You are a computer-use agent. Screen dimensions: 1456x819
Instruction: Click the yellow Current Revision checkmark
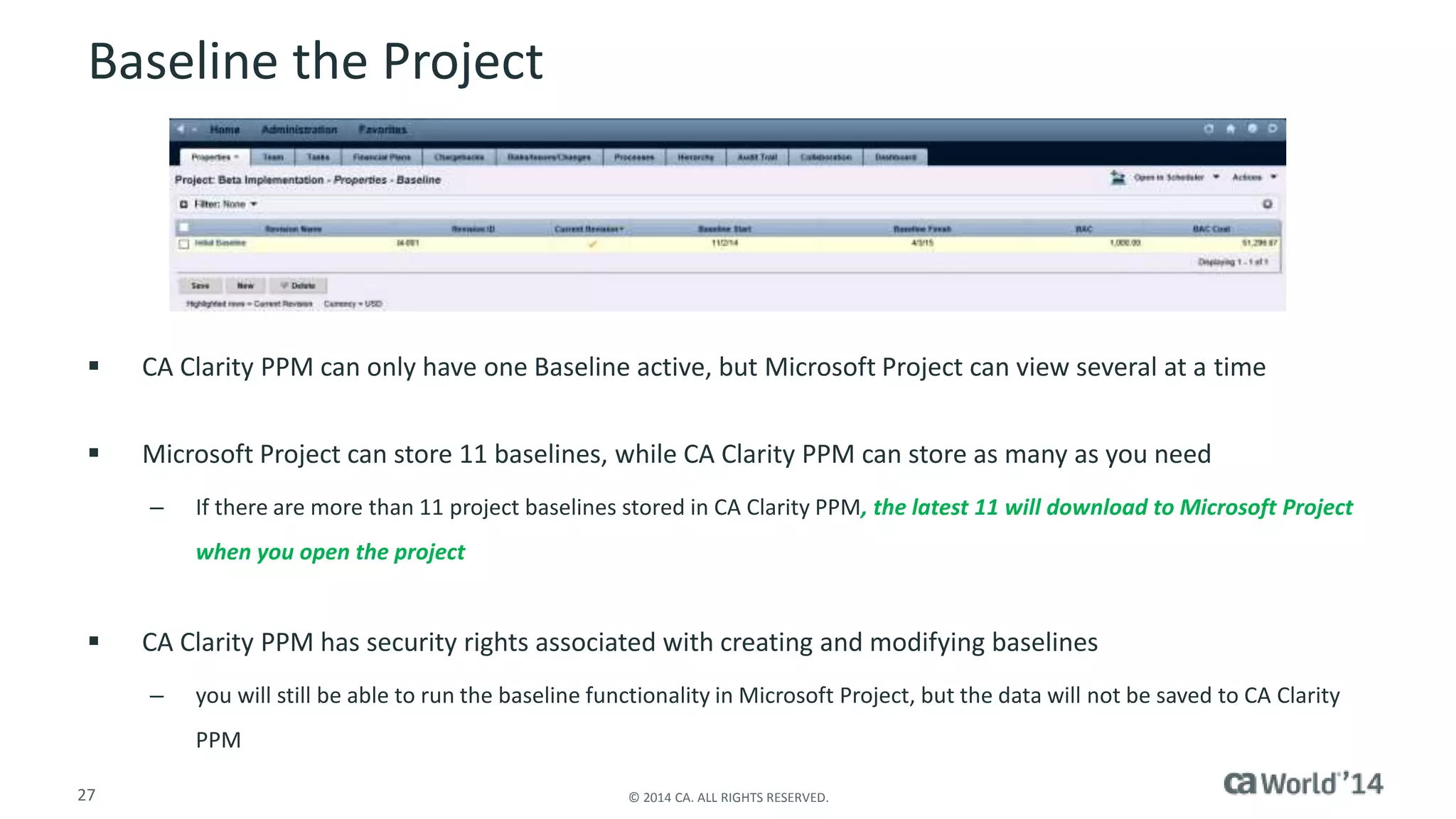[x=592, y=244]
